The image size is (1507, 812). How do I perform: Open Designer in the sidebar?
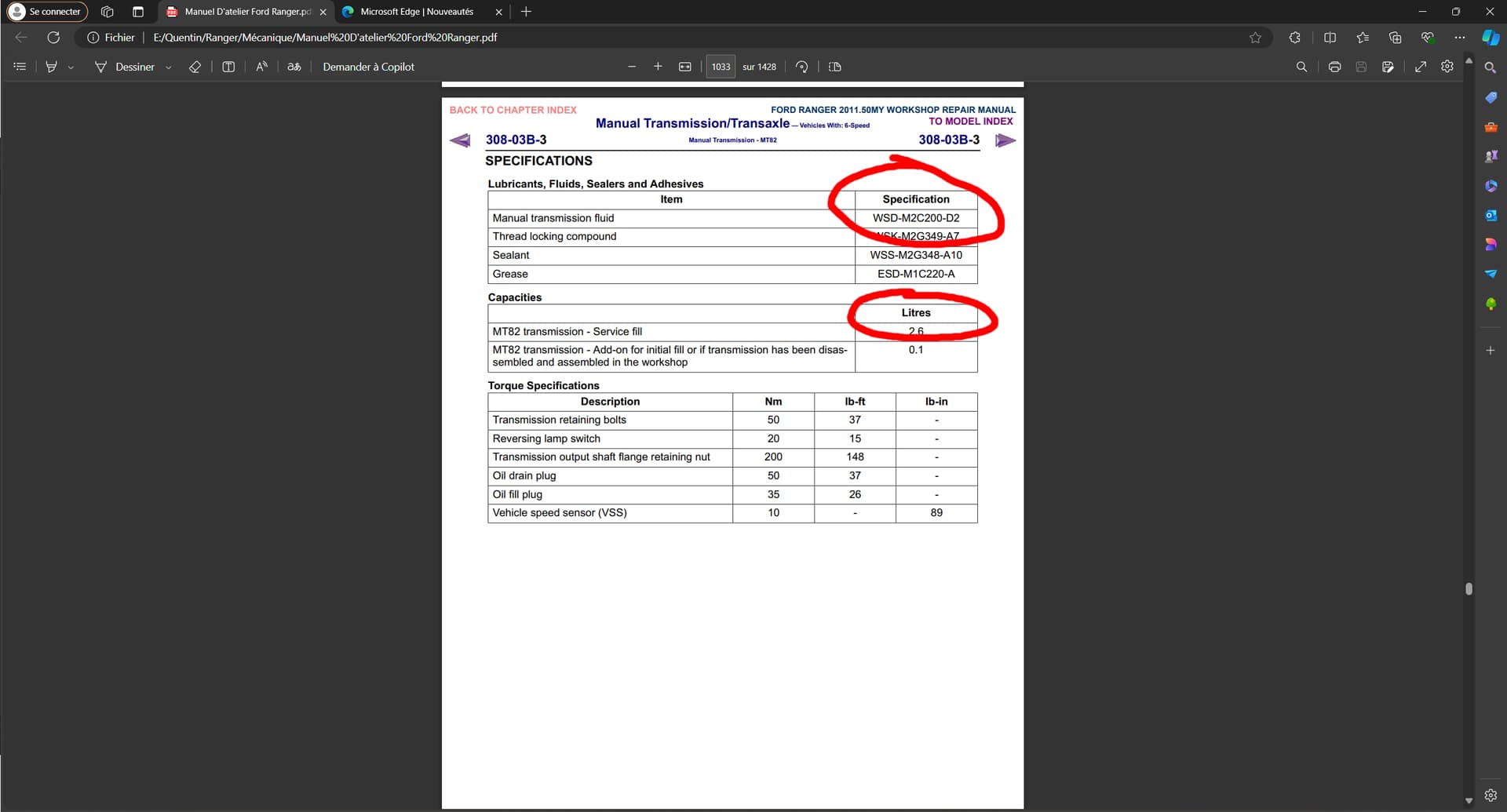(x=1491, y=245)
